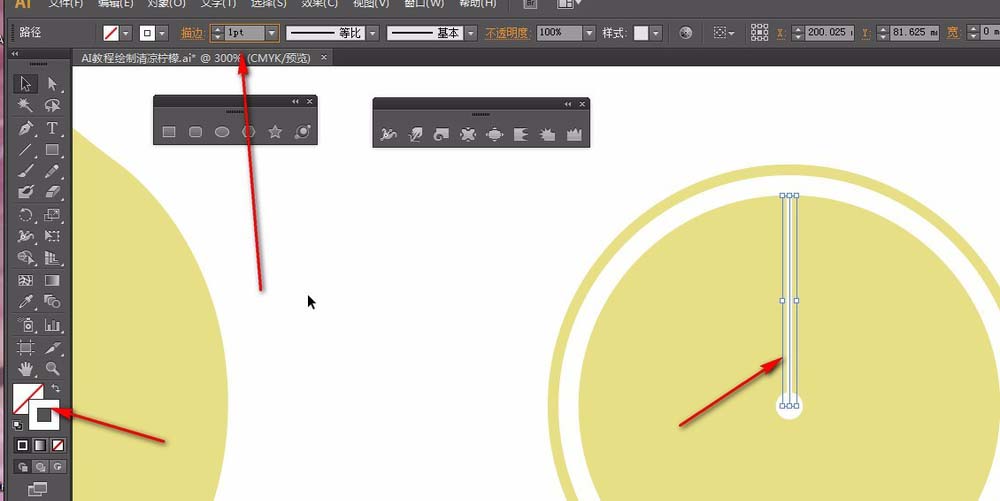
Task: Enable Draw Inside mode
Action: click(58, 467)
